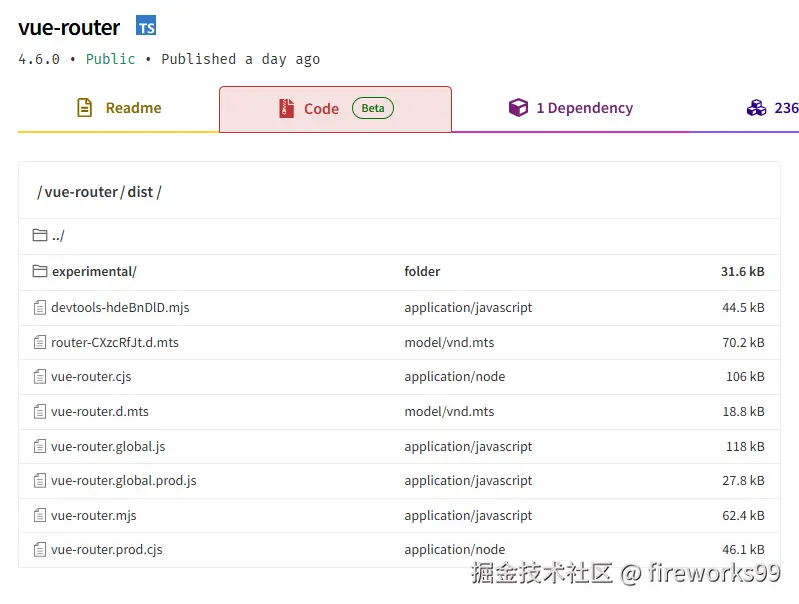Click the Beta badge
Image resolution: width=799 pixels, height=604 pixels.
pyautogui.click(x=372, y=108)
